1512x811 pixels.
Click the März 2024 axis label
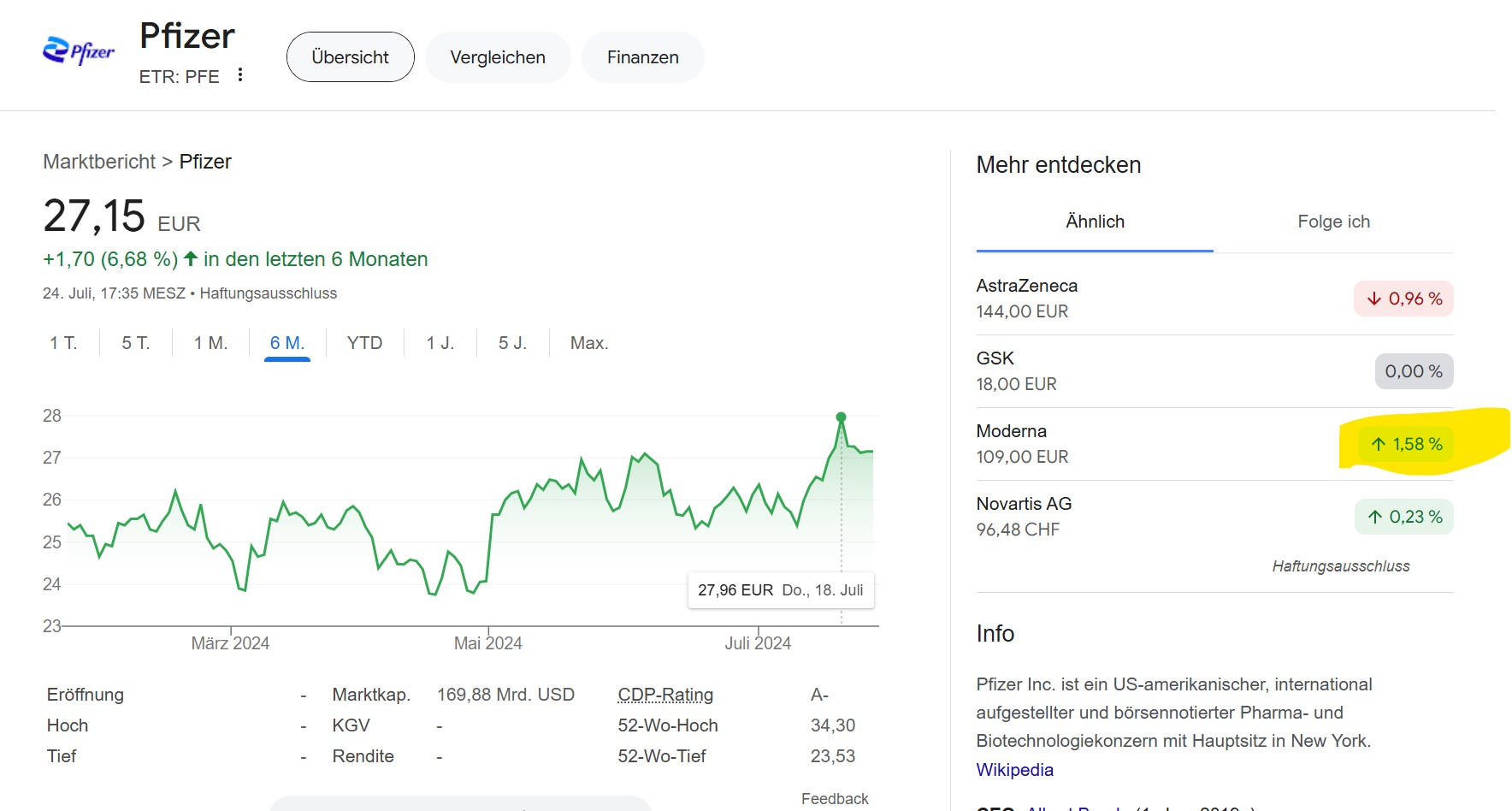230,643
